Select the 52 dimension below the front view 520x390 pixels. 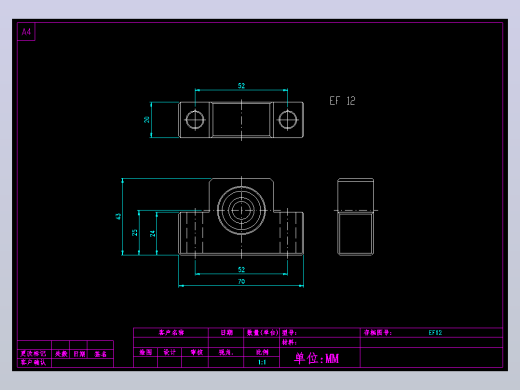(x=241, y=269)
